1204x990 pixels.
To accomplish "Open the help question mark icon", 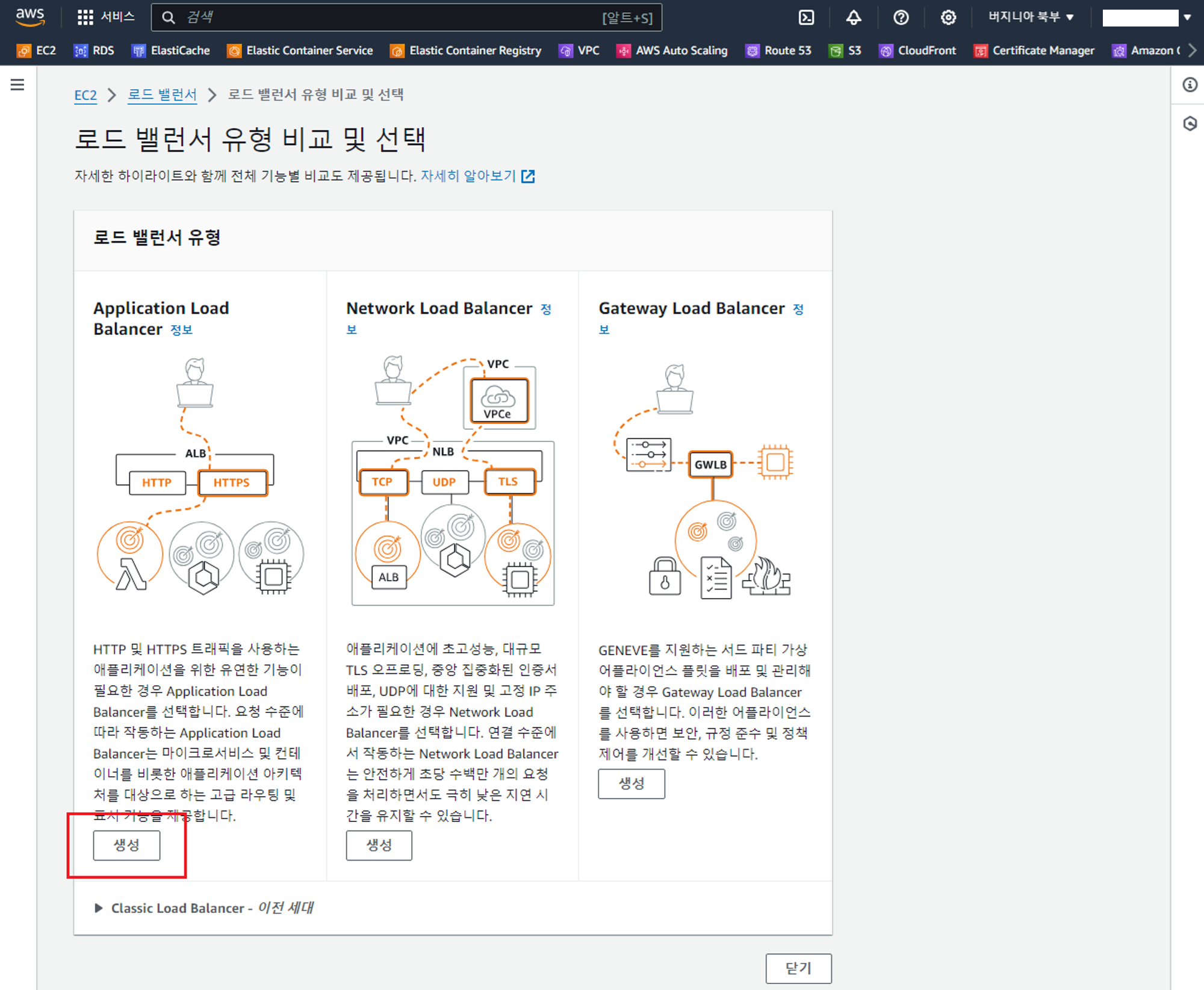I will click(x=901, y=17).
